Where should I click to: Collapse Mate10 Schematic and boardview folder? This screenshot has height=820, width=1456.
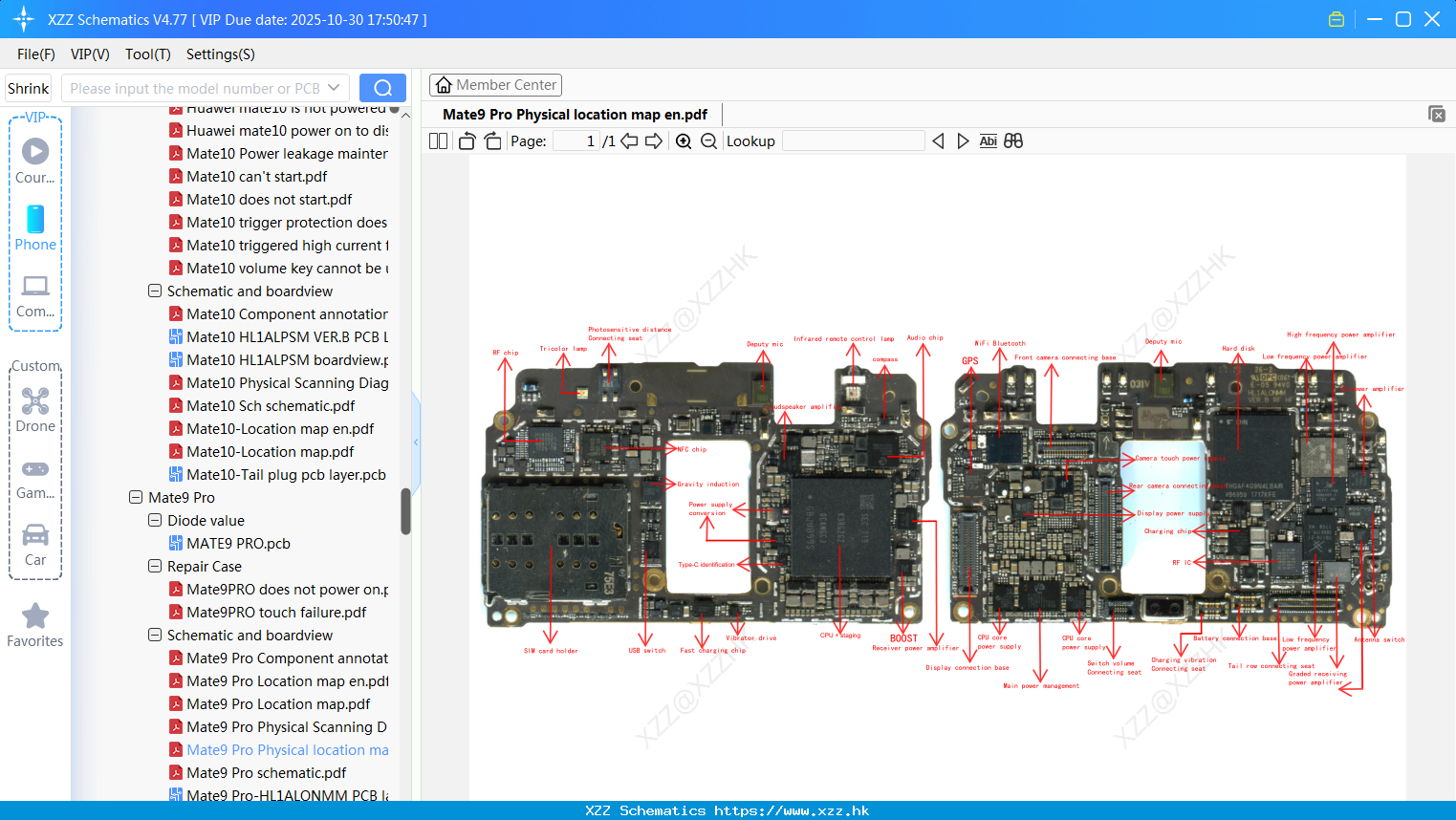pos(154,291)
